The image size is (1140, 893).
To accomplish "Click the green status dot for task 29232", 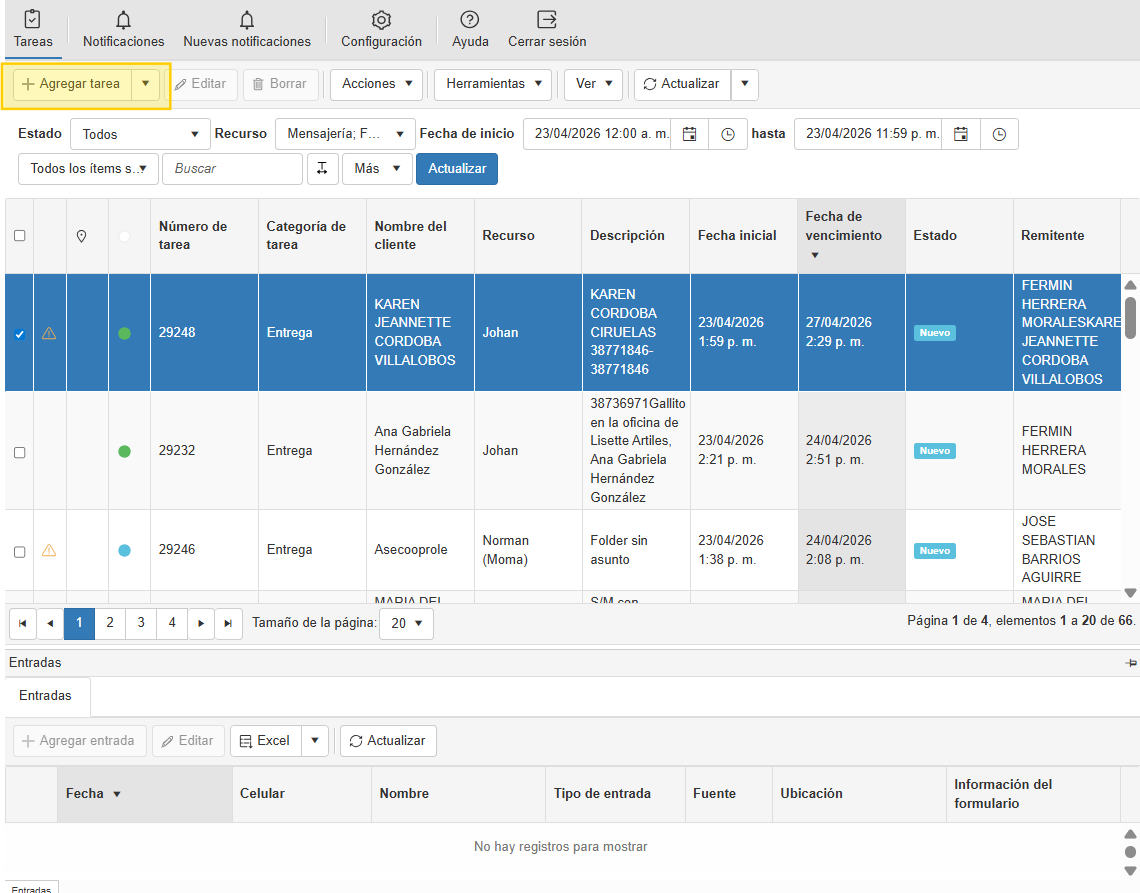I will click(124, 452).
